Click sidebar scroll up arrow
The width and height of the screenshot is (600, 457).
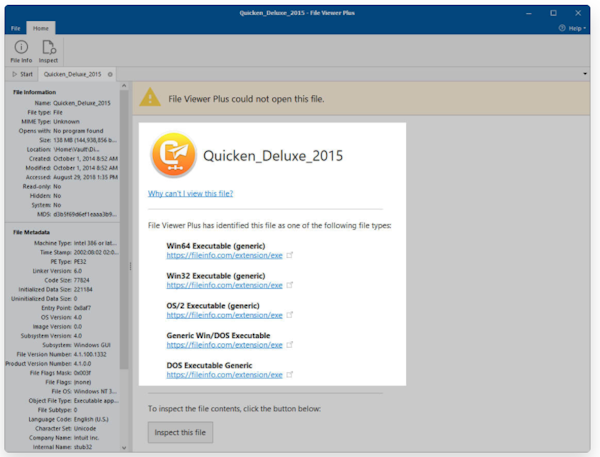coord(124,86)
